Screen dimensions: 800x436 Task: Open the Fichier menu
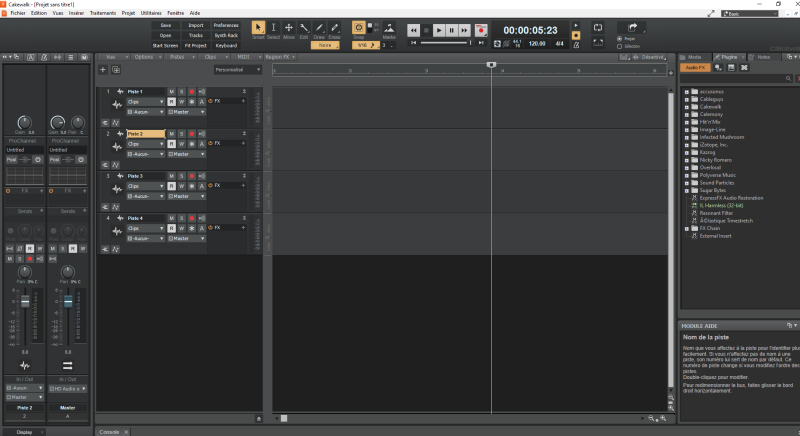coord(17,13)
